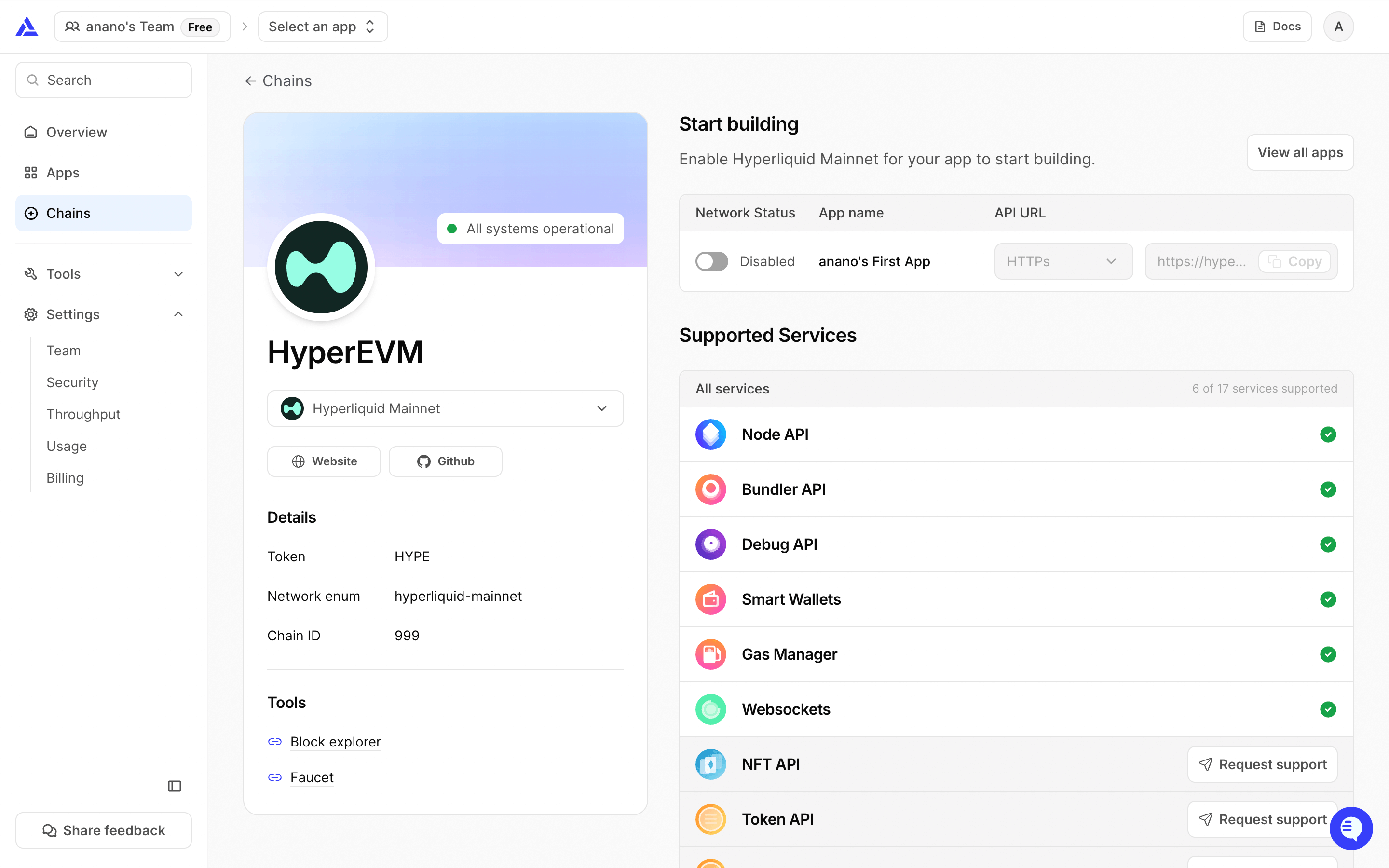This screenshot has height=868, width=1389.
Task: Click the Gas Manager service icon
Action: coord(710,654)
